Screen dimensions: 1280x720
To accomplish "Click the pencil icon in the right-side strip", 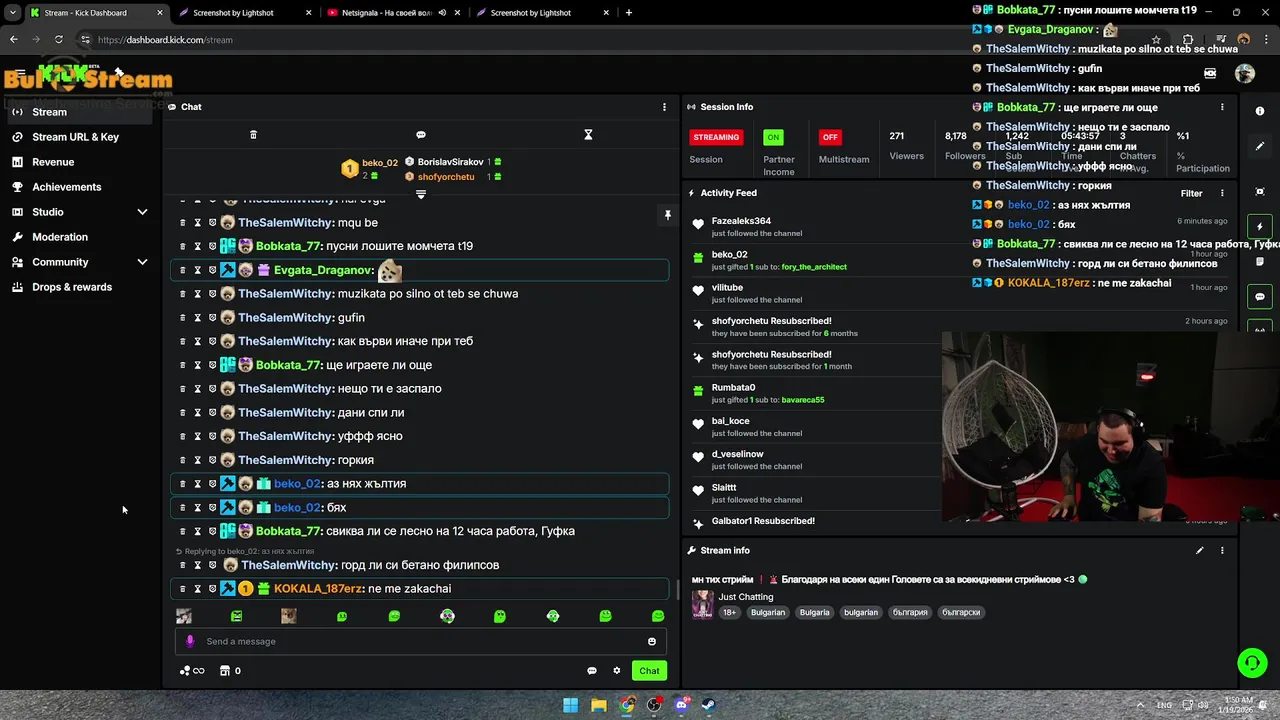I will click(1260, 146).
